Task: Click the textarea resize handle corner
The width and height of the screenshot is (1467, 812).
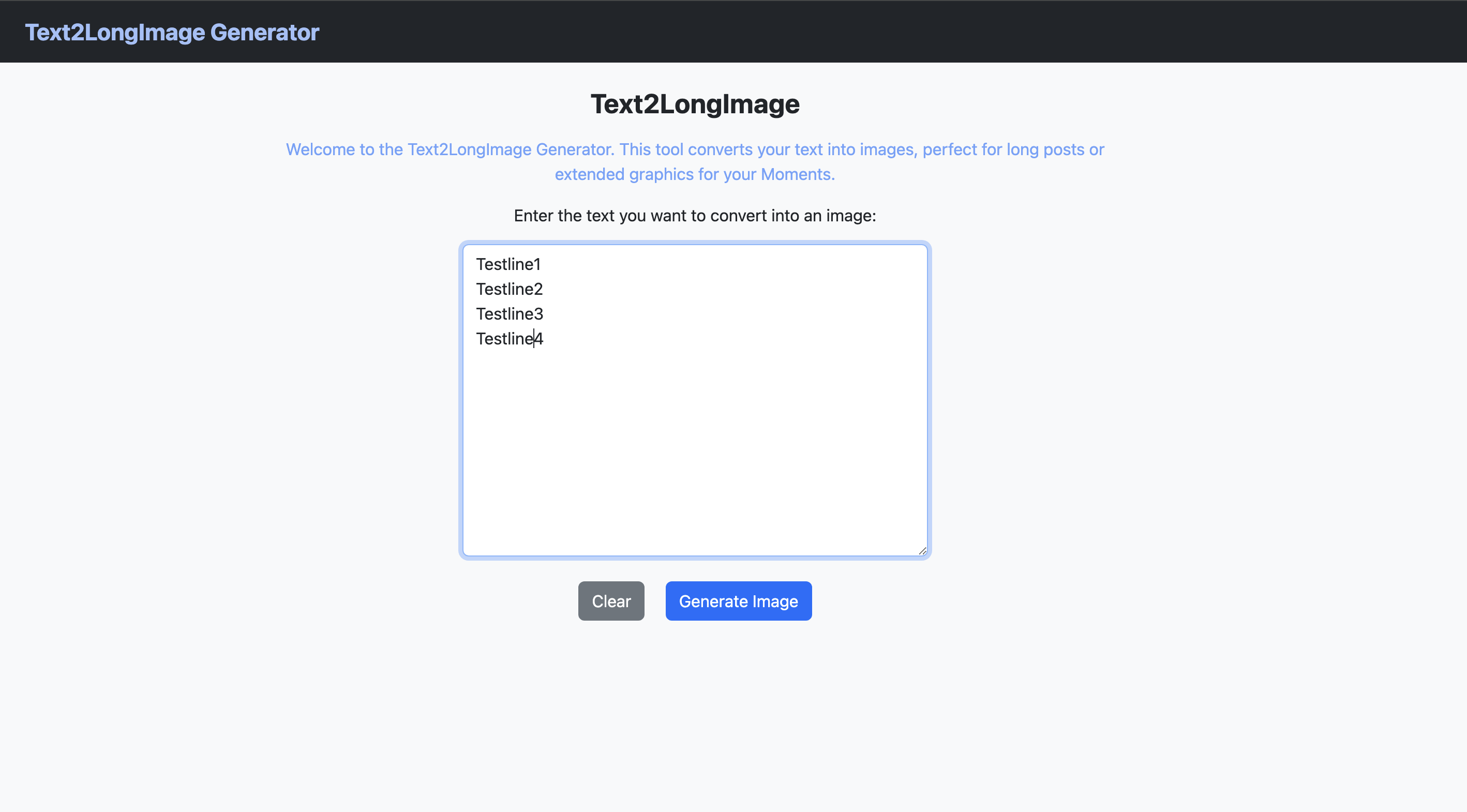Action: 922,551
